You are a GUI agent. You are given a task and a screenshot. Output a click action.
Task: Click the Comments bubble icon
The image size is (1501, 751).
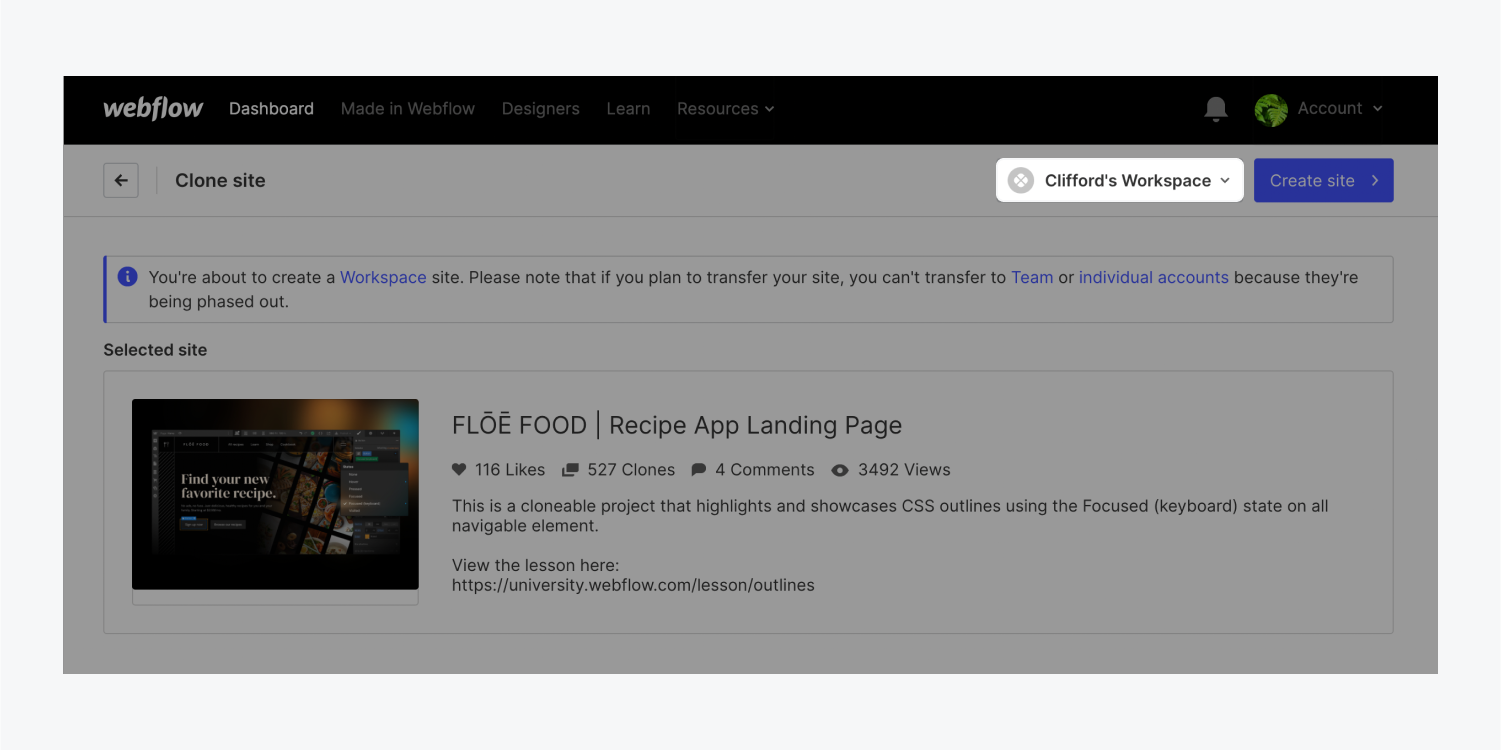[698, 469]
